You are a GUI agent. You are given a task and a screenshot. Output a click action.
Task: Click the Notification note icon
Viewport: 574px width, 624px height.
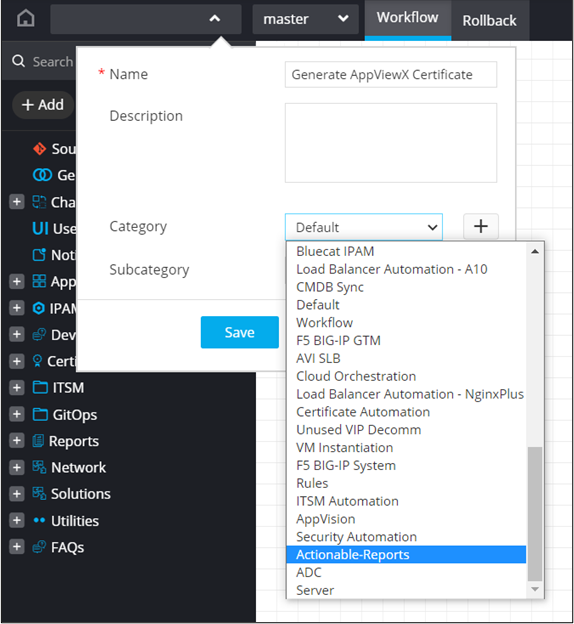39,255
